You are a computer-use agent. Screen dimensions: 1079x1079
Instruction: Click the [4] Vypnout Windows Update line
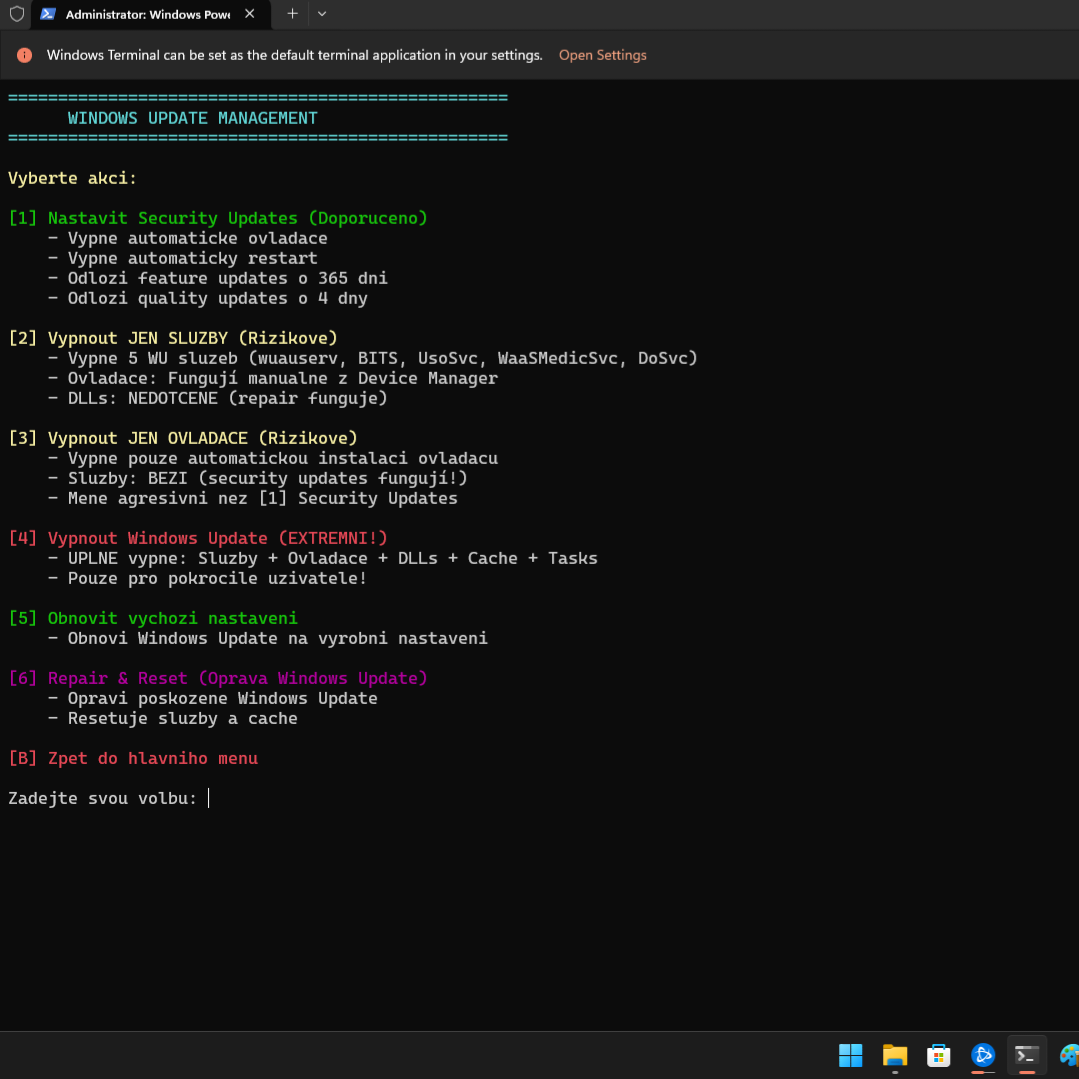click(x=198, y=538)
